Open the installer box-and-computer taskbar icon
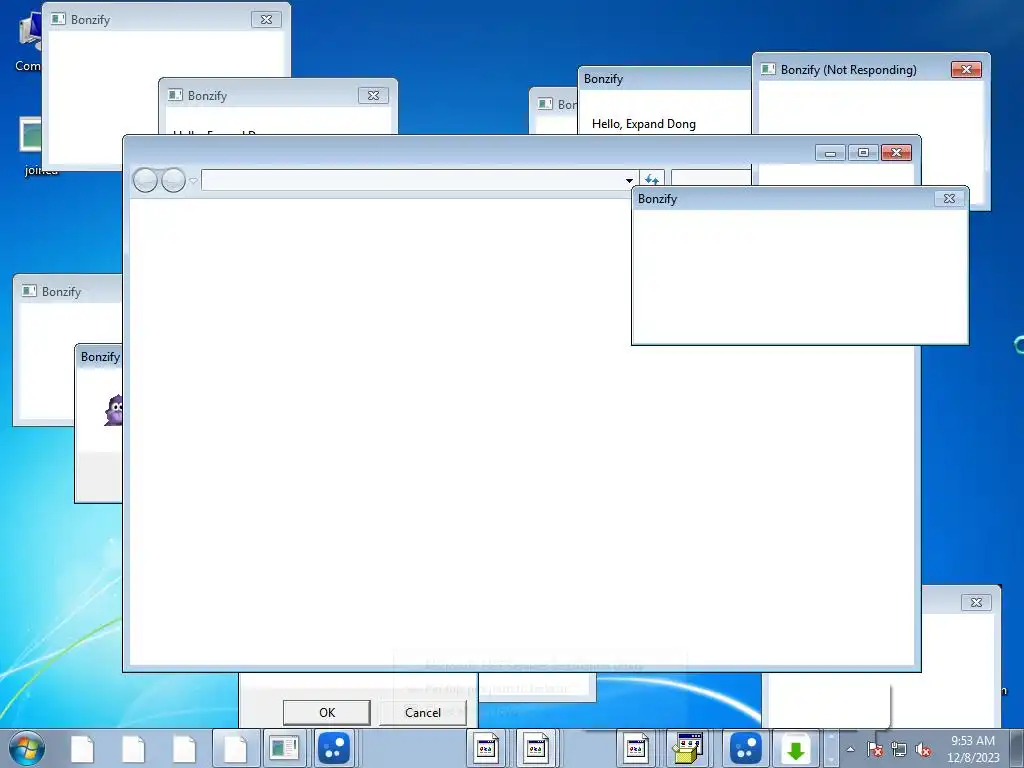Screen dimensions: 1024x768 [687, 748]
